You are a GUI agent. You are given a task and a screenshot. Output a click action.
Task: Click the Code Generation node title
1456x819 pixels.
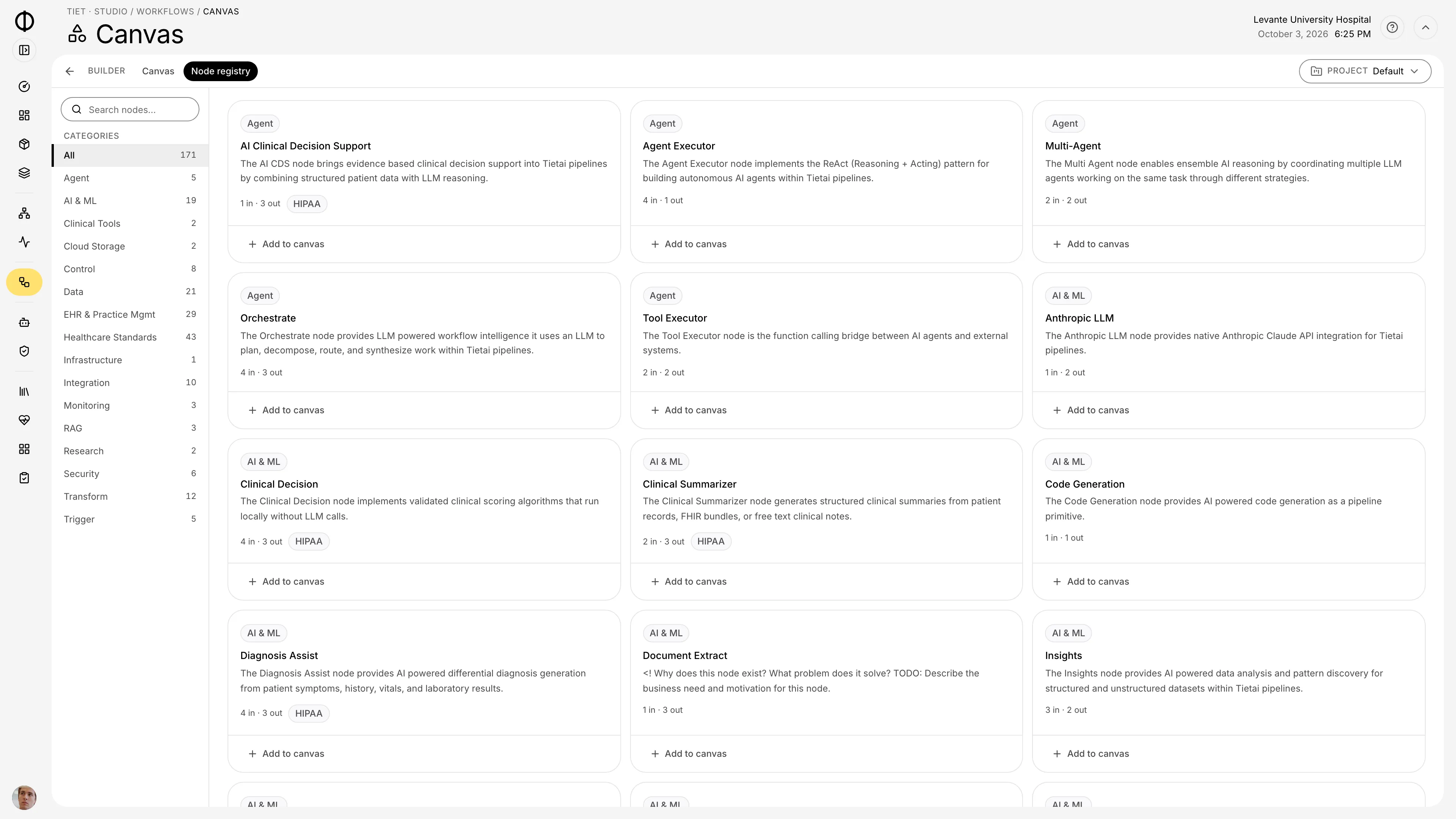click(x=1085, y=485)
